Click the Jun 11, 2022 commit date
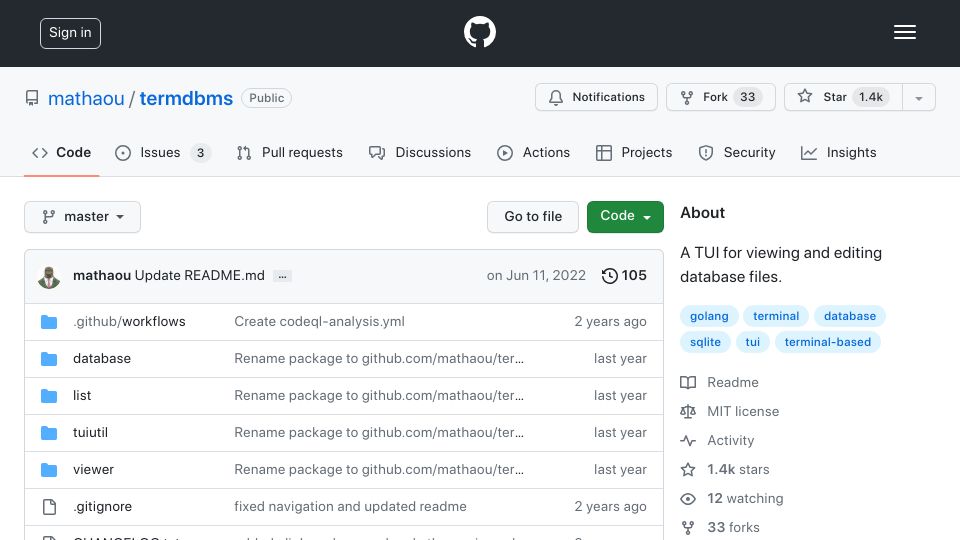The image size is (960, 540). (x=536, y=276)
